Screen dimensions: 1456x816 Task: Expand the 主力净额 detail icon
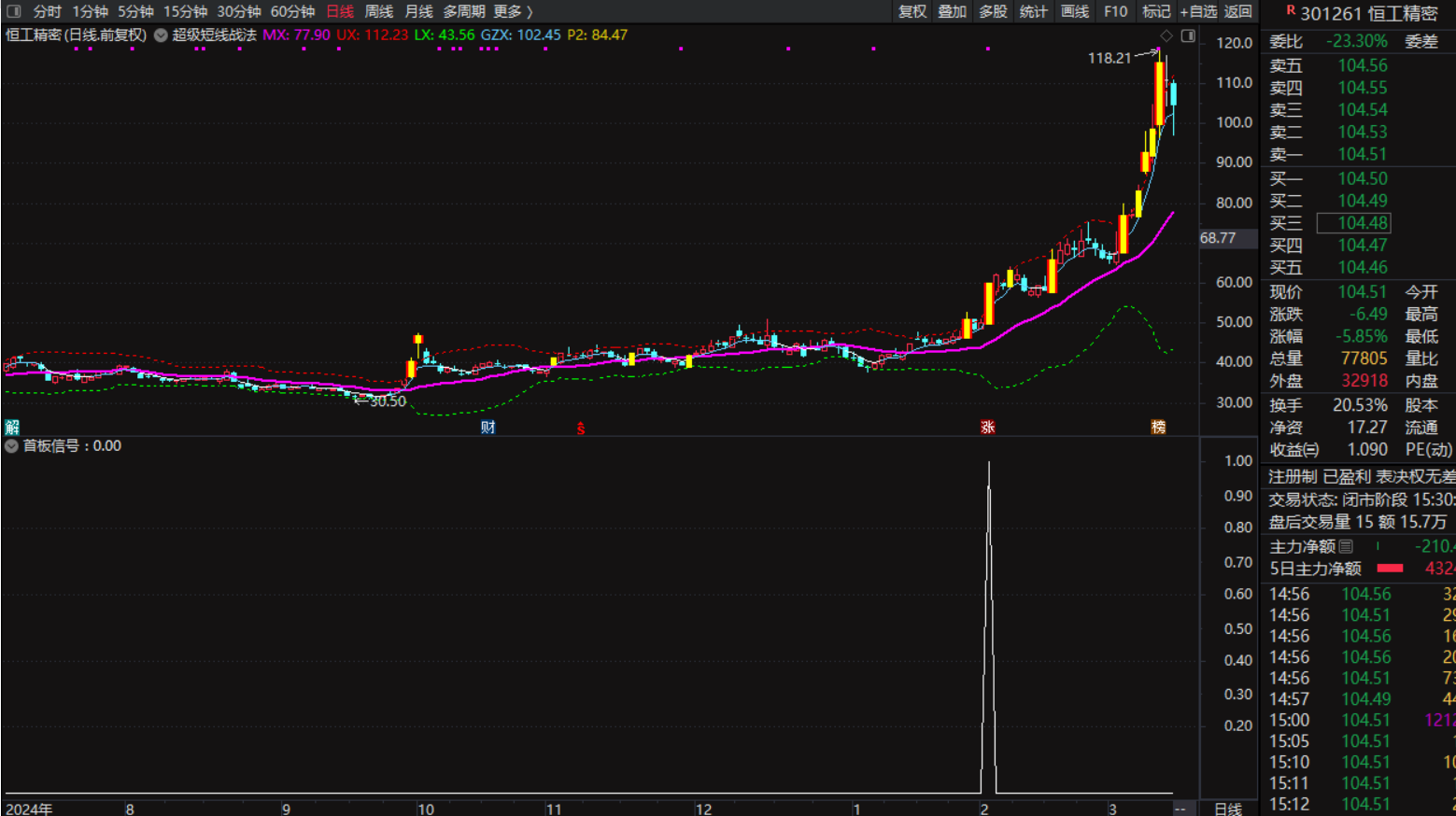(x=1346, y=546)
